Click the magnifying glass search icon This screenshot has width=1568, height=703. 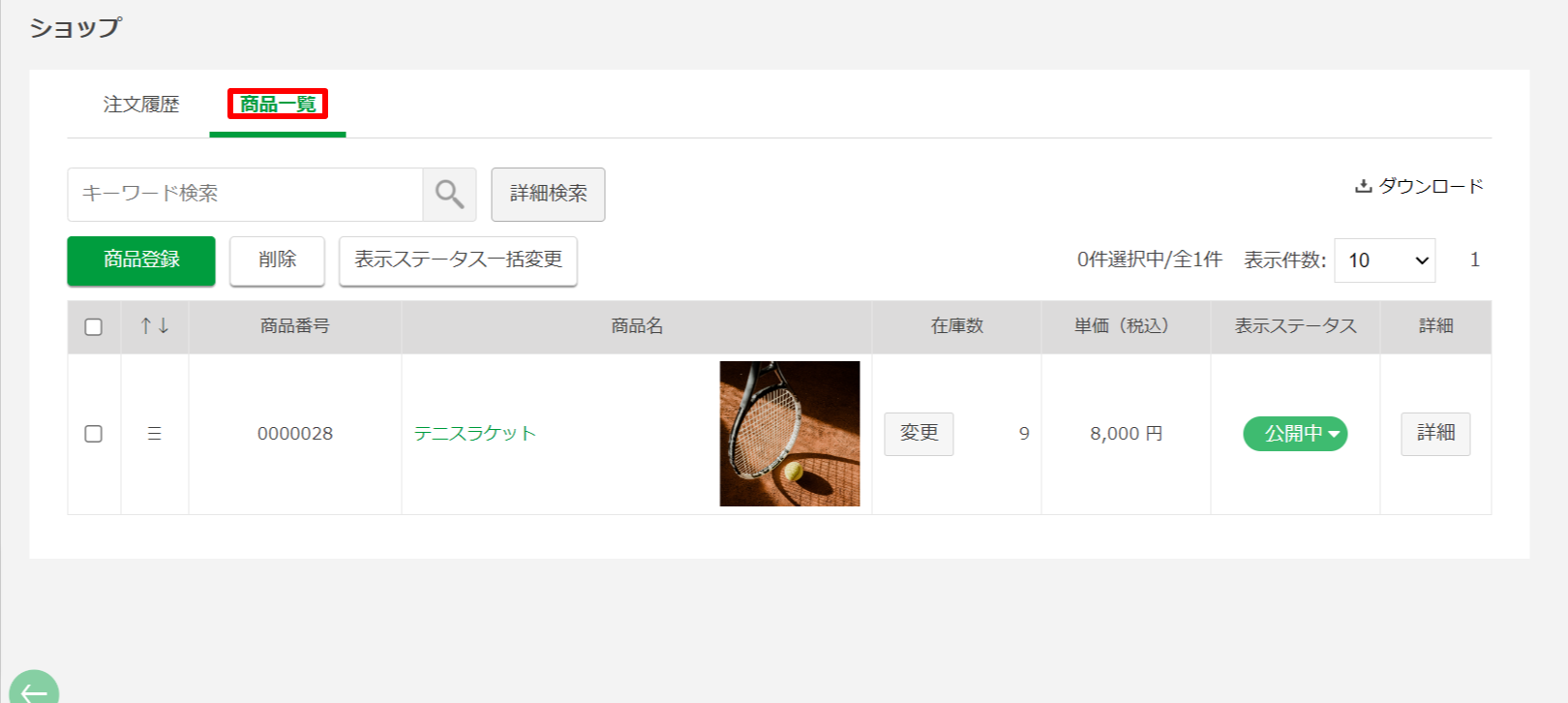coord(449,194)
